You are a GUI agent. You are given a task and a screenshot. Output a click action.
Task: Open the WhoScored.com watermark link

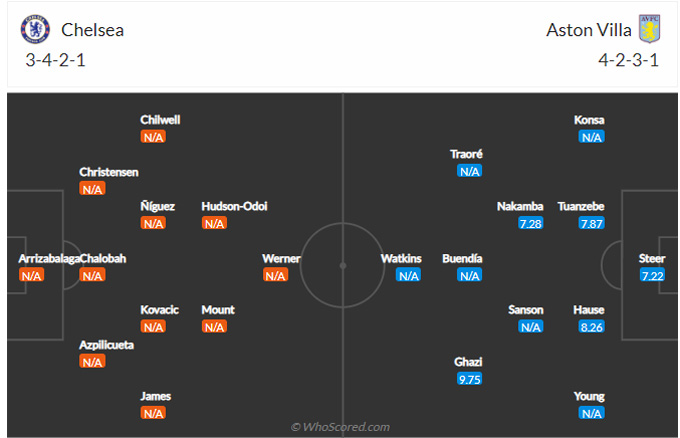340,427
